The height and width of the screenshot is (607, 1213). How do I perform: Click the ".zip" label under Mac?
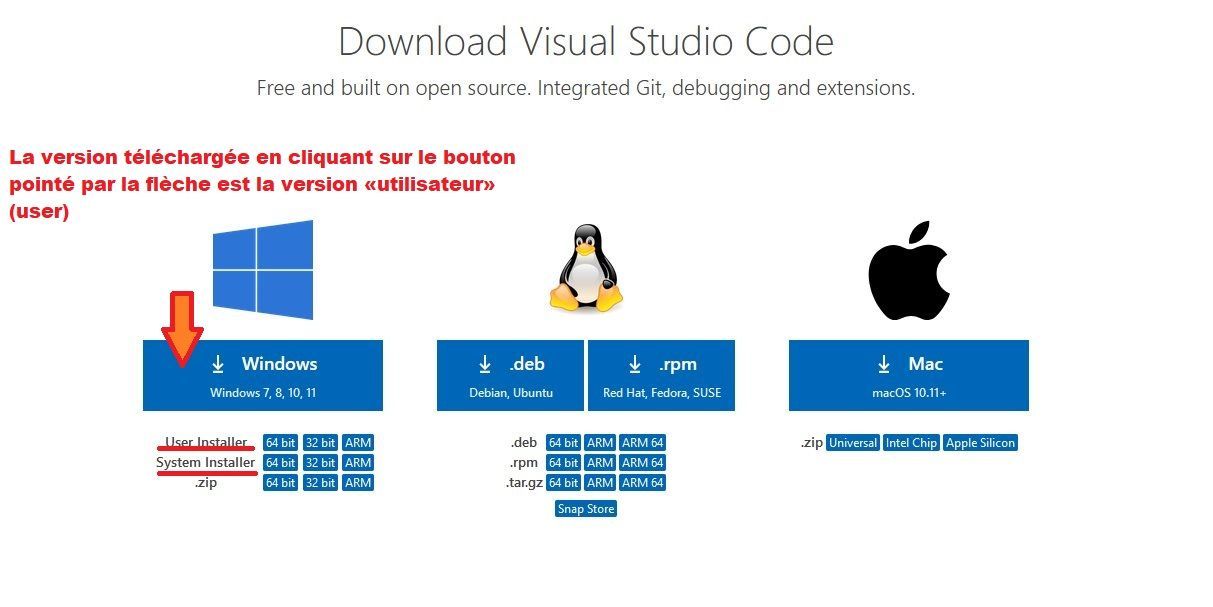pos(811,443)
